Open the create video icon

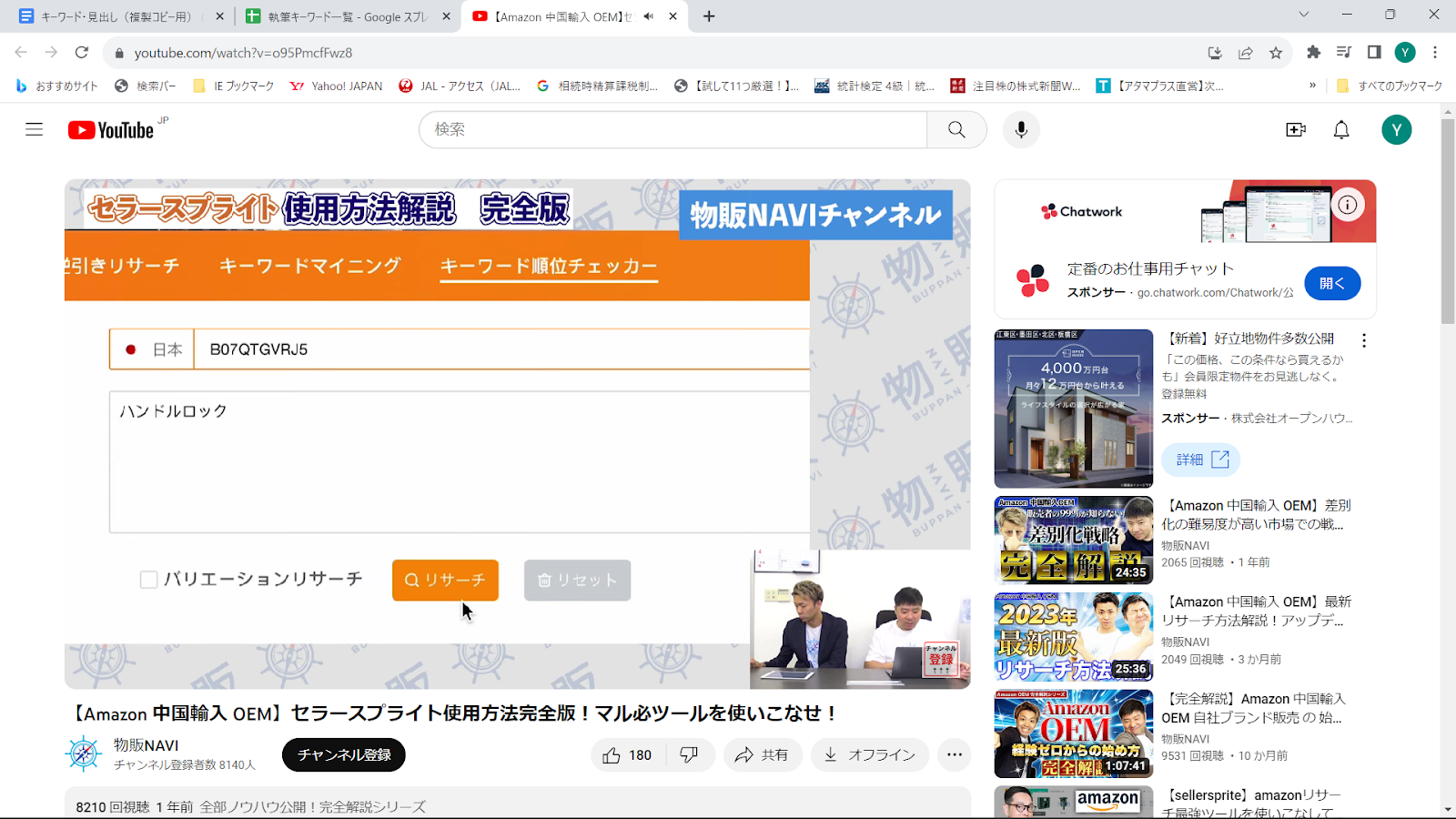tap(1296, 130)
